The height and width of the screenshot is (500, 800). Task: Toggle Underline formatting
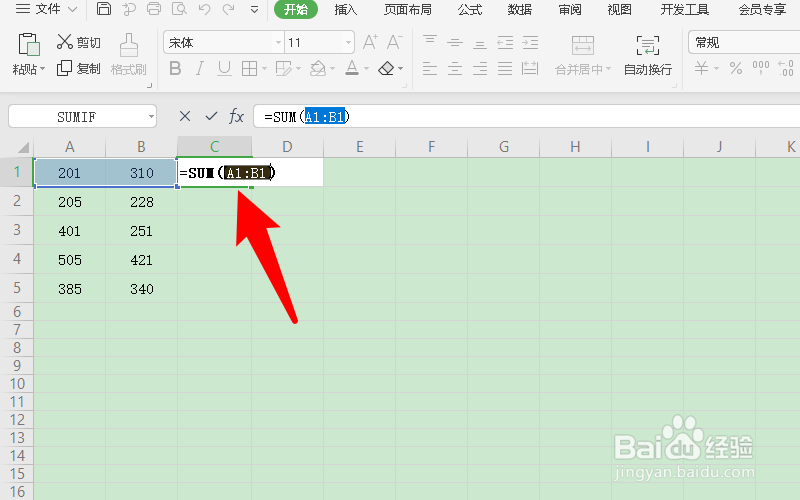point(224,68)
